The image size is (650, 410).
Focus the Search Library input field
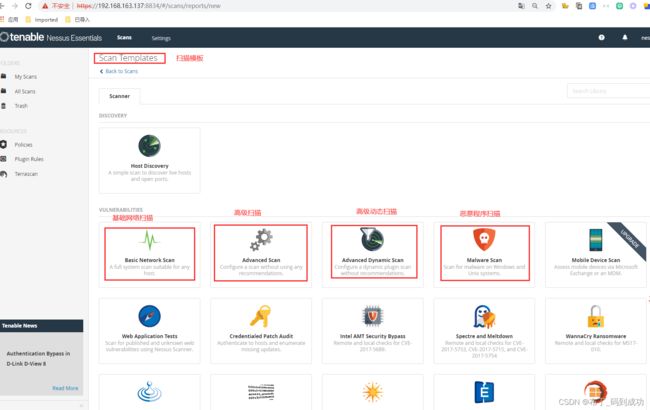click(x=608, y=91)
